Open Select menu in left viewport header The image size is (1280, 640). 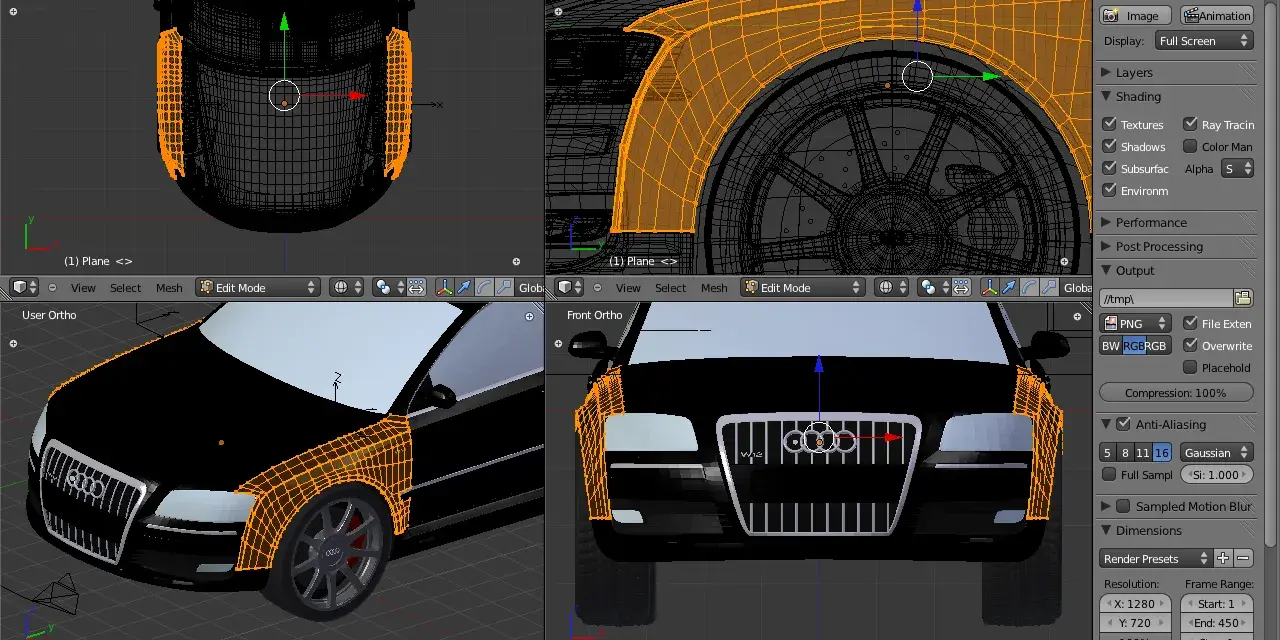coord(125,287)
